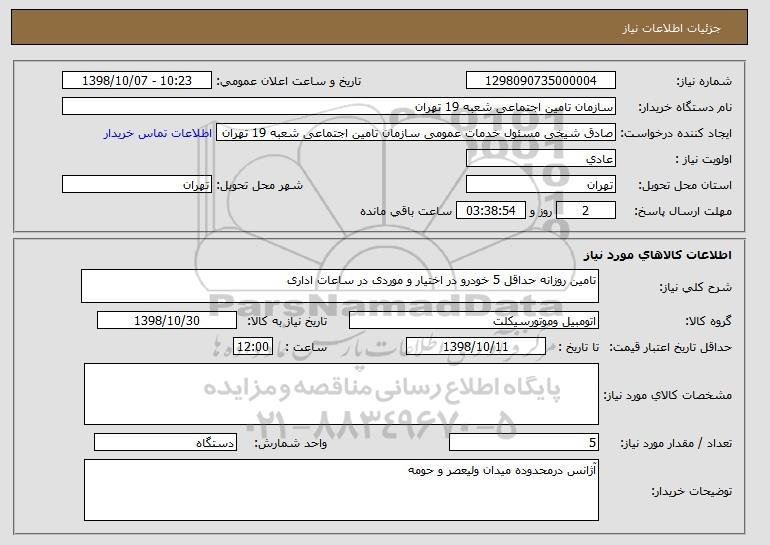
Task: Click the حداقل تاریخ اعتبار قیمت label
Action: [x=671, y=347]
